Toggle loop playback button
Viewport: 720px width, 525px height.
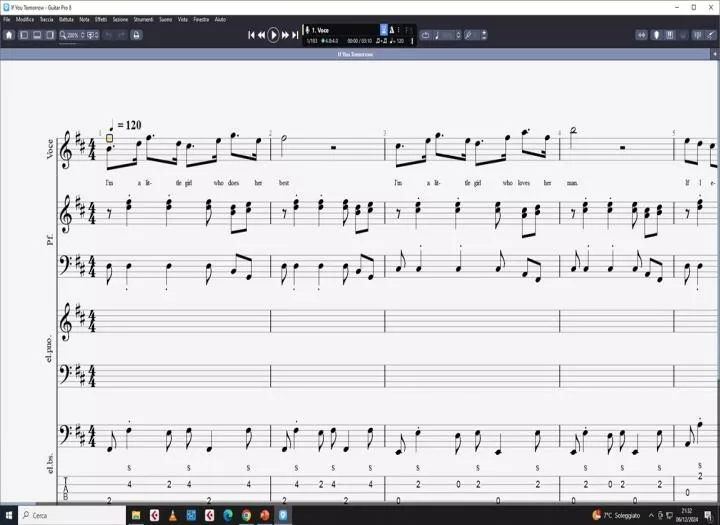click(x=426, y=35)
